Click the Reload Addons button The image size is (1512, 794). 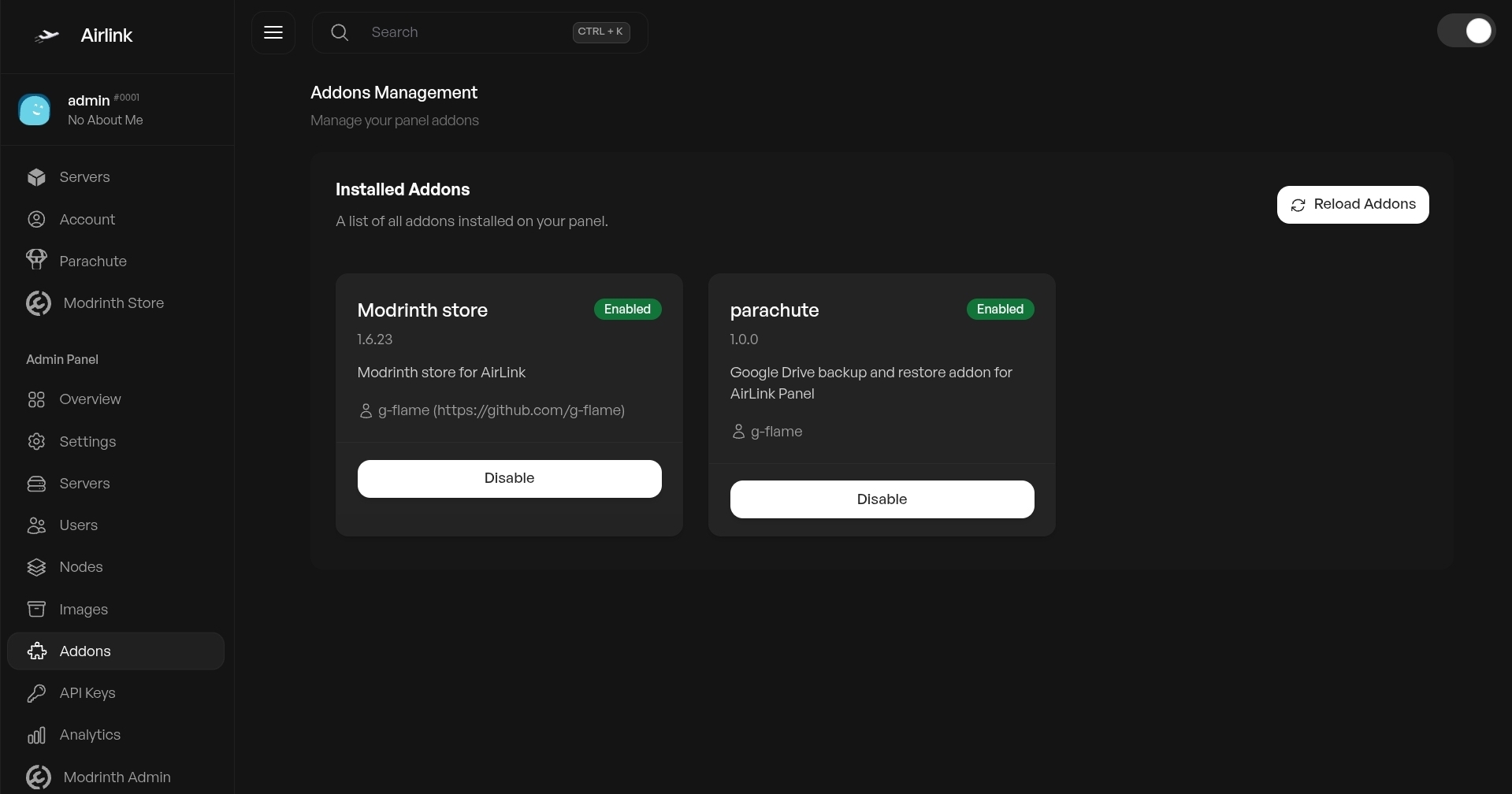[1352, 205]
